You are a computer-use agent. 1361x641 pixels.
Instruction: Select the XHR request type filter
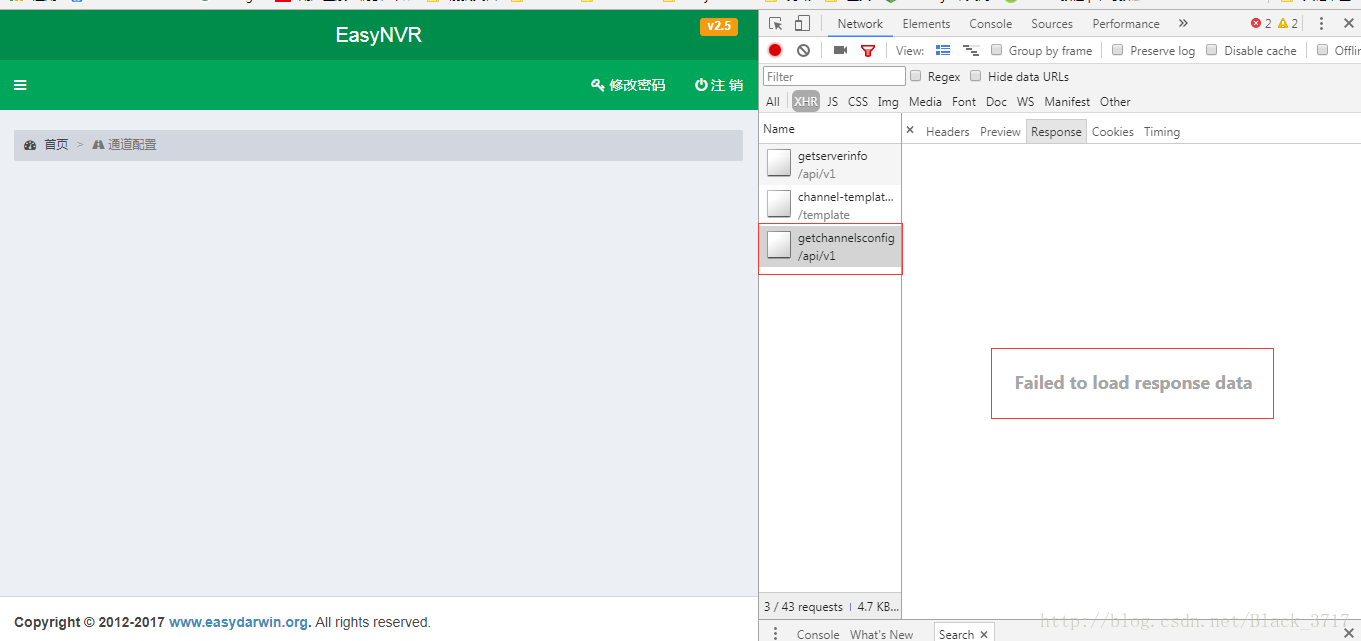pyautogui.click(x=806, y=102)
